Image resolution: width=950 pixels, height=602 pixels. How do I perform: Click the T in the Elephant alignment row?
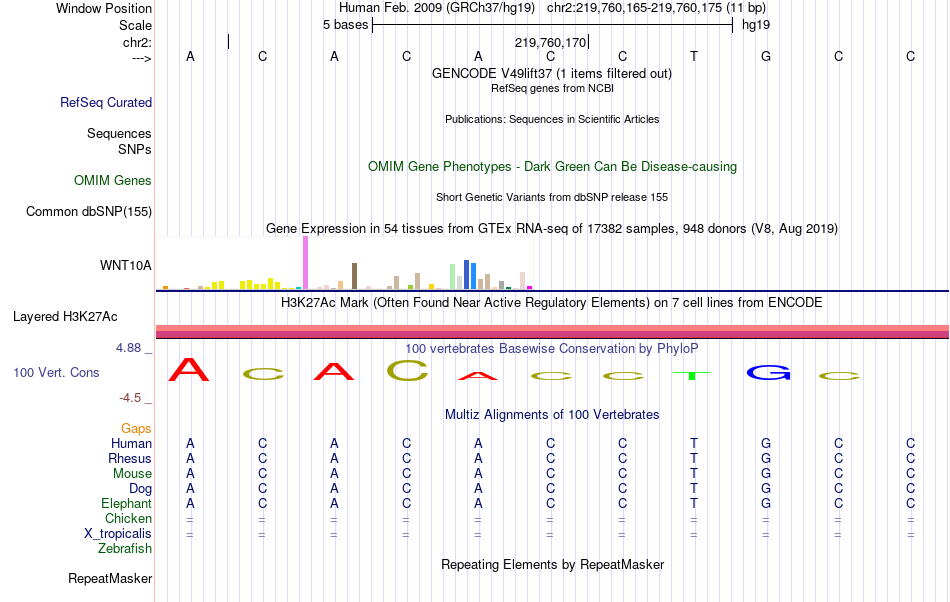[x=694, y=503]
